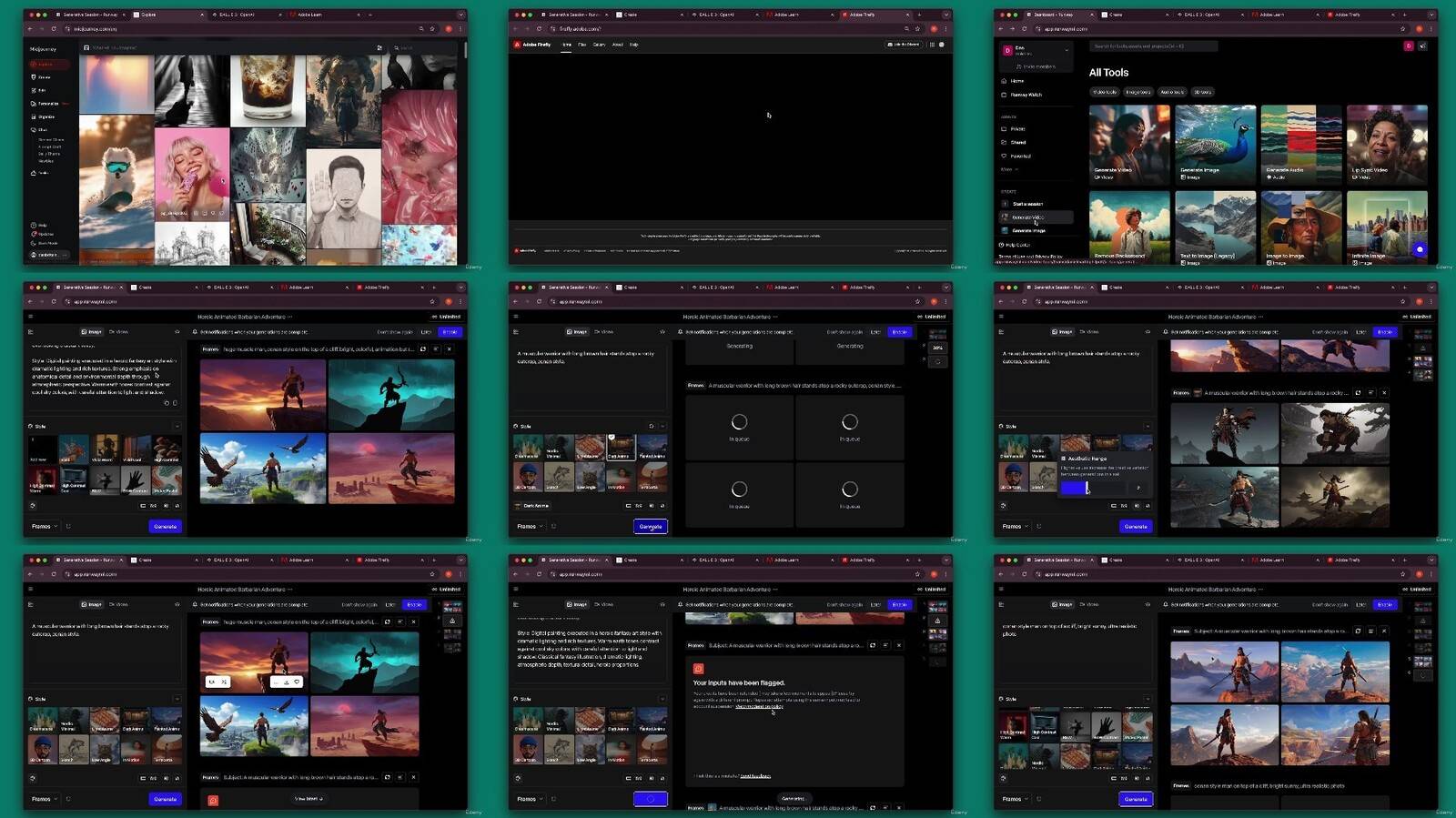Open hamburger menu in 'Add new' style Runway window
Image resolution: width=1456 pixels, height=818 pixels.
pyautogui.click(x=31, y=317)
